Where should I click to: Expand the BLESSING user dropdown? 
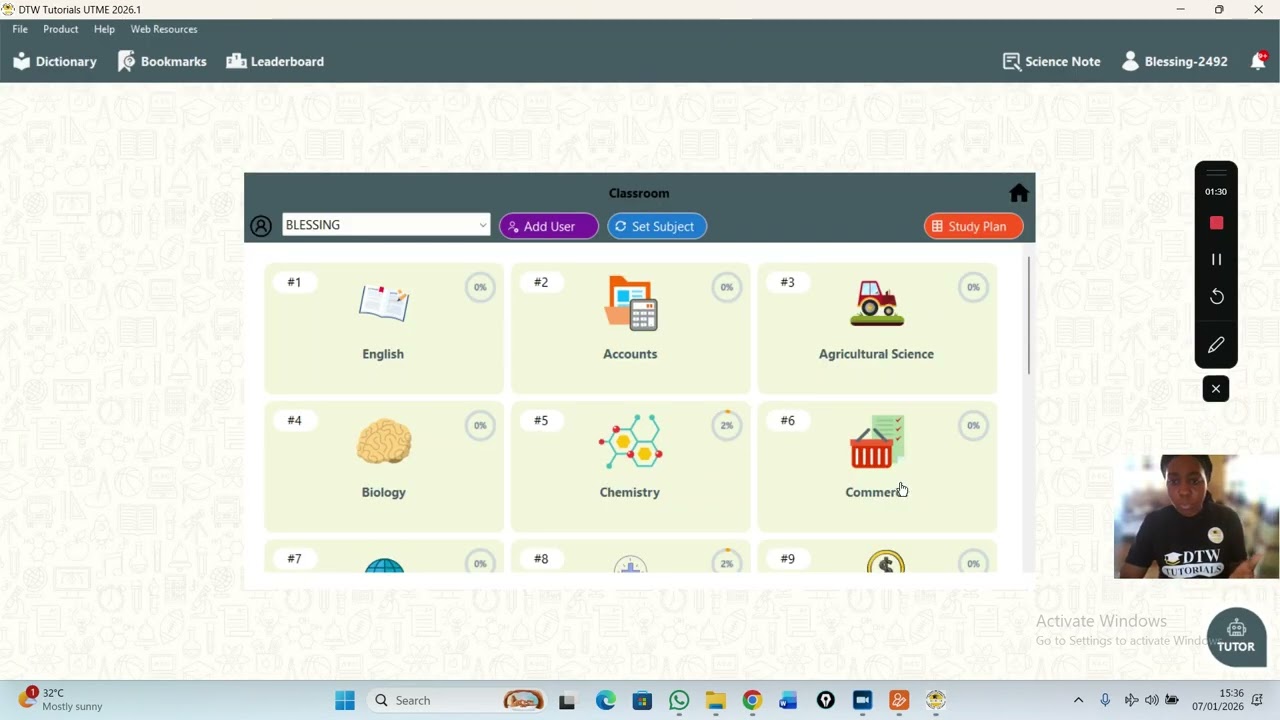386,225
